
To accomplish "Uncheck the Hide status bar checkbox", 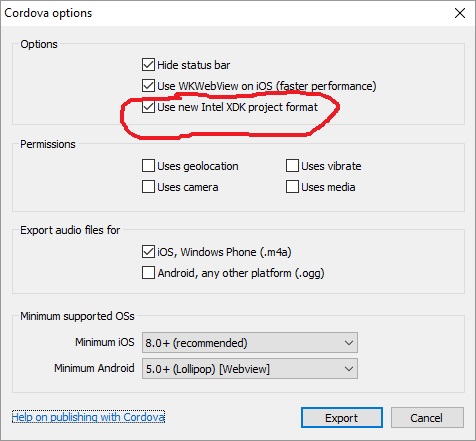I will [x=148, y=65].
